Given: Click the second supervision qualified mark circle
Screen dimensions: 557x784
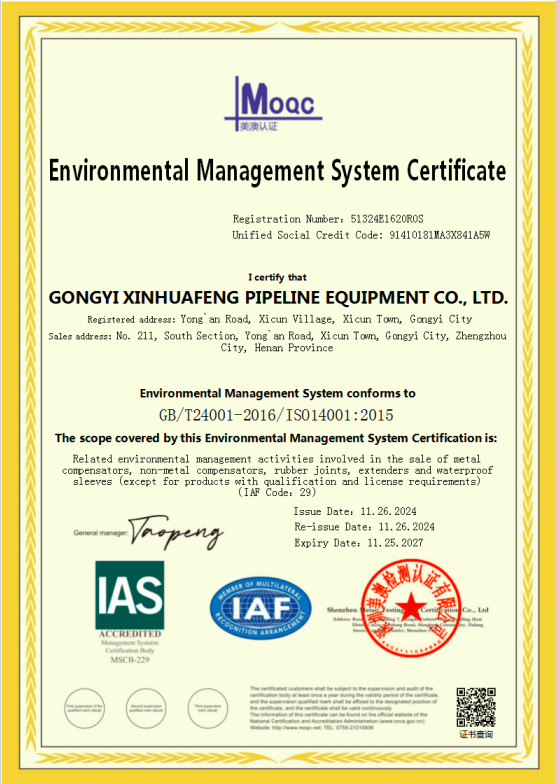Looking at the screenshot, I should (x=146, y=708).
